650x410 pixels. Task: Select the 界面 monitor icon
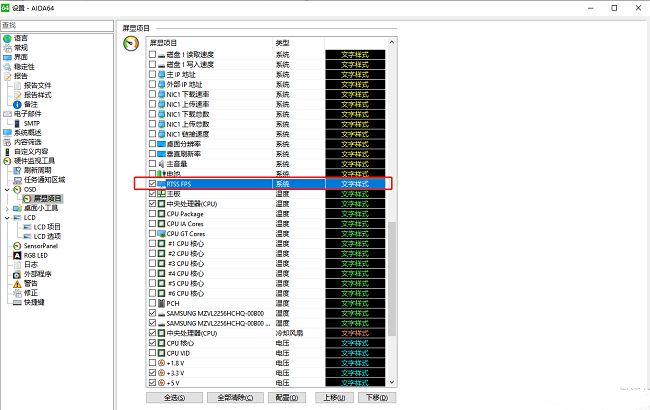pyautogui.click(x=7, y=57)
